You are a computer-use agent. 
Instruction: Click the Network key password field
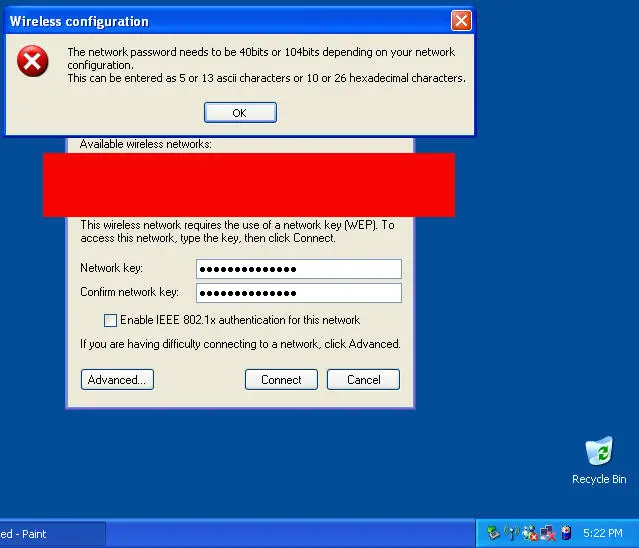point(299,269)
